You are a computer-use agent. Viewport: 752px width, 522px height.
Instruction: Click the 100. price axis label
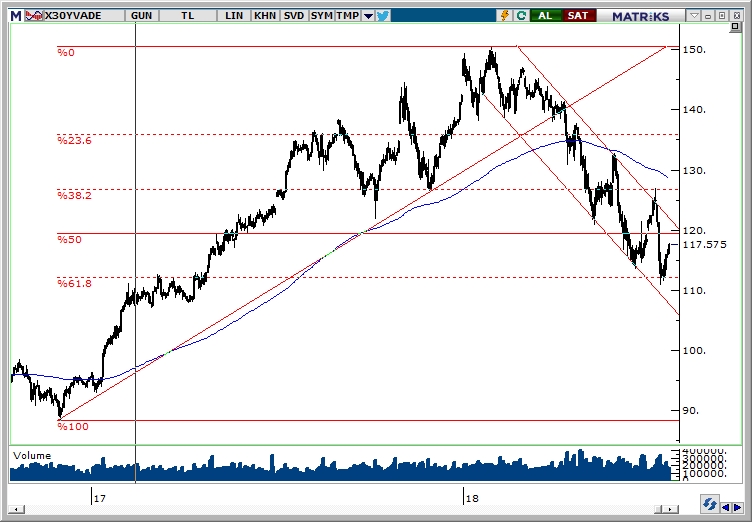[694, 351]
